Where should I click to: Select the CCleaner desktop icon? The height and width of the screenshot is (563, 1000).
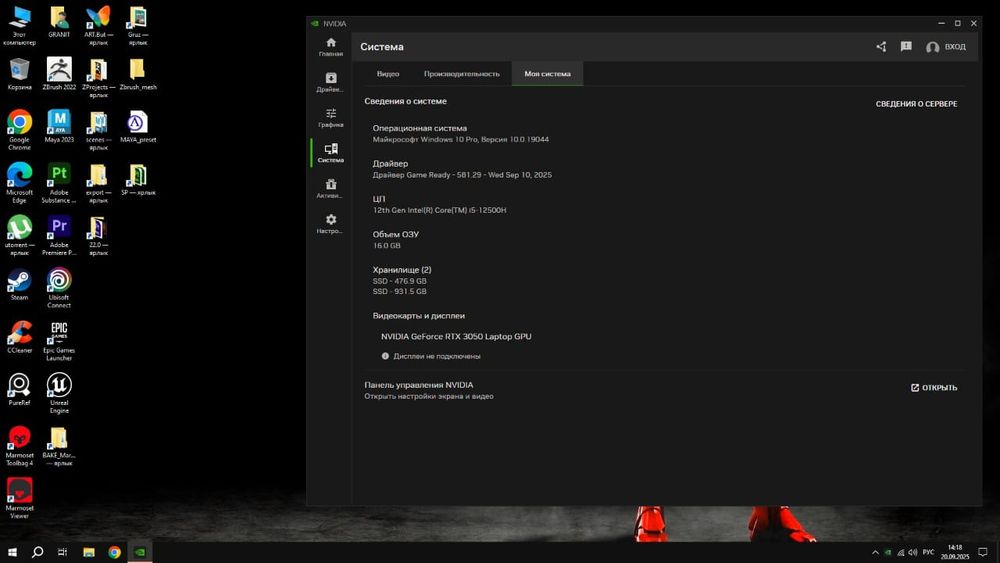(19, 337)
